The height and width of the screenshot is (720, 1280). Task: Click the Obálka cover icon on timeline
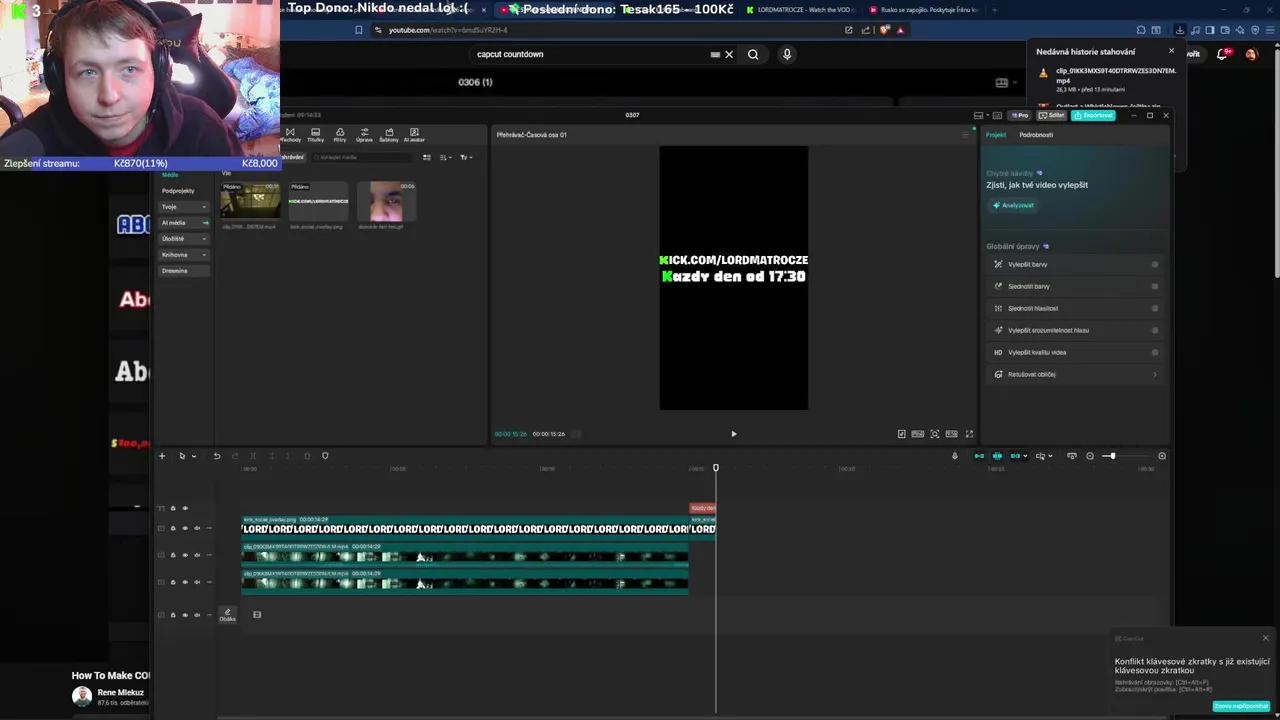coord(227,614)
